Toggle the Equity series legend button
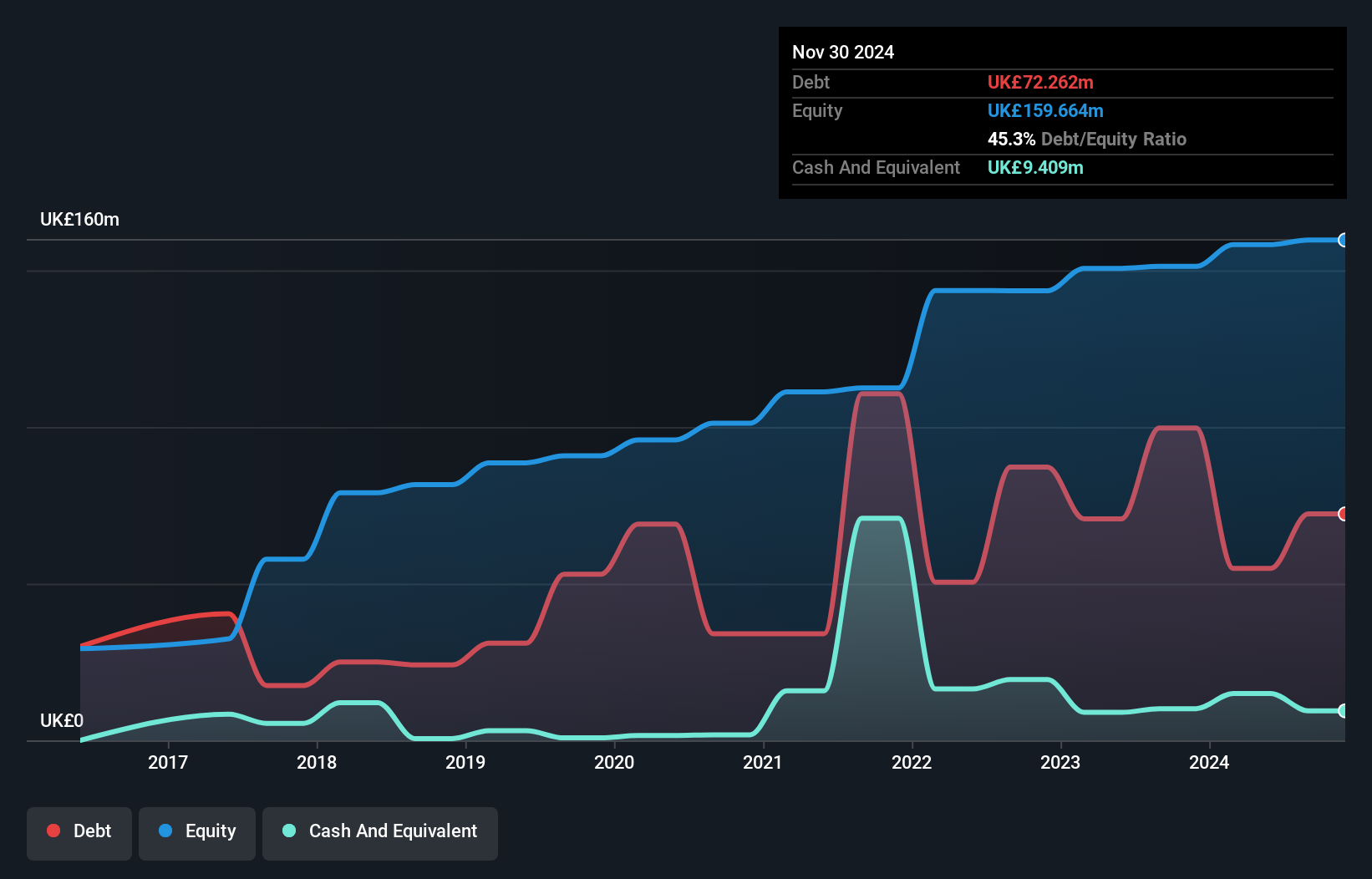 click(197, 833)
